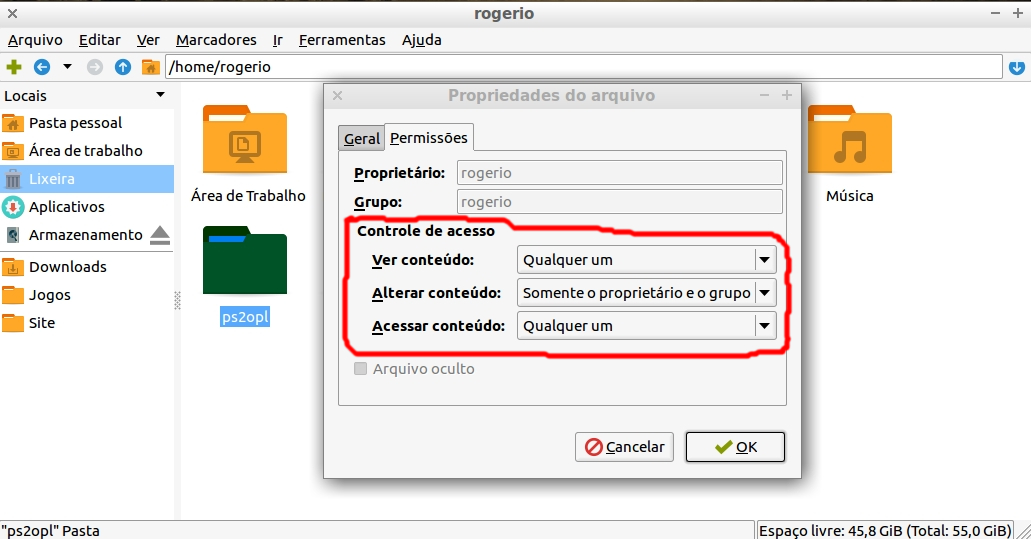This screenshot has height=539, width=1031.
Task: Select the ps2opl folder icon
Action: pos(245,262)
